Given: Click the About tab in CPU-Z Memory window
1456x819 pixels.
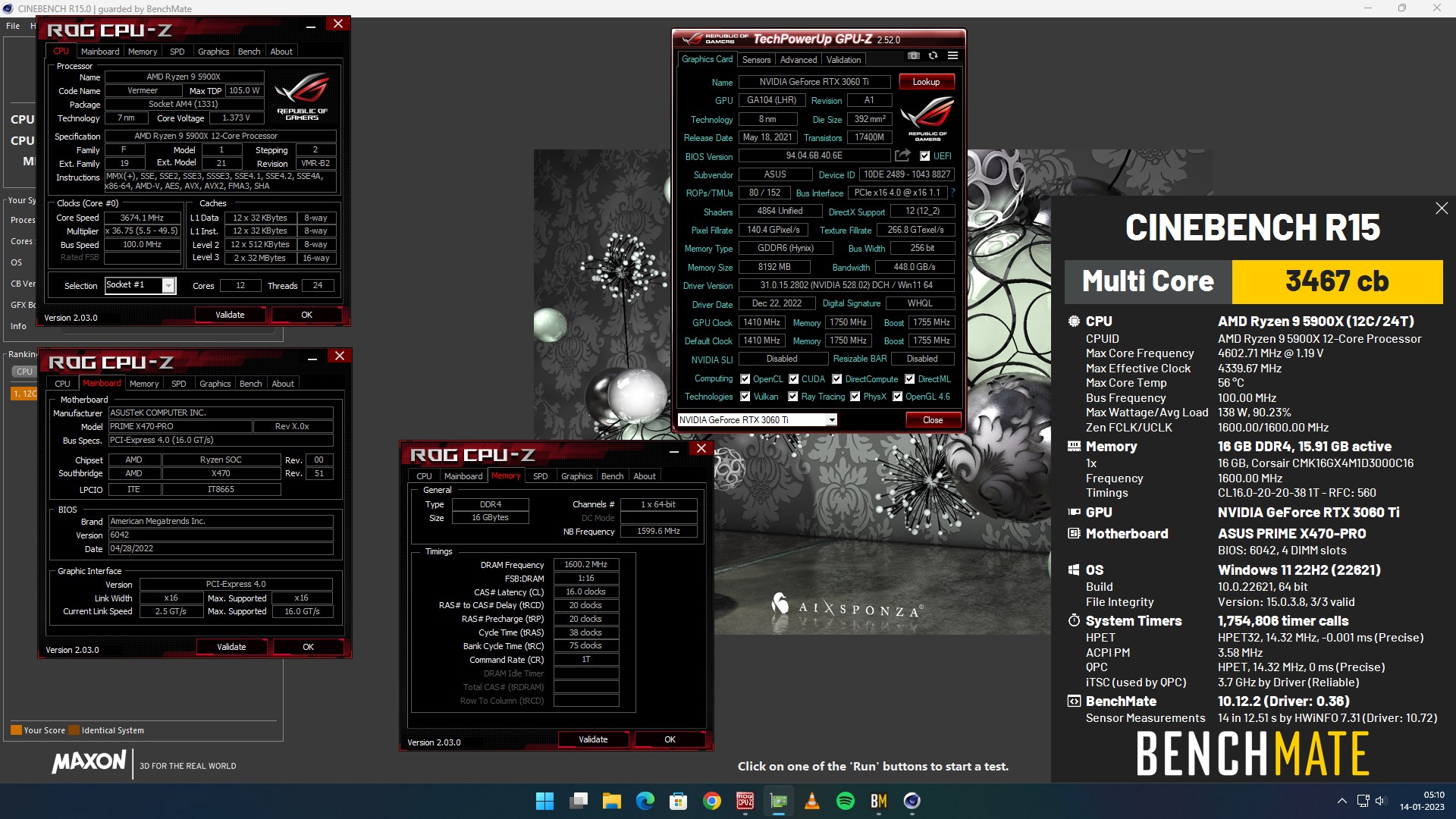Looking at the screenshot, I should 645,476.
